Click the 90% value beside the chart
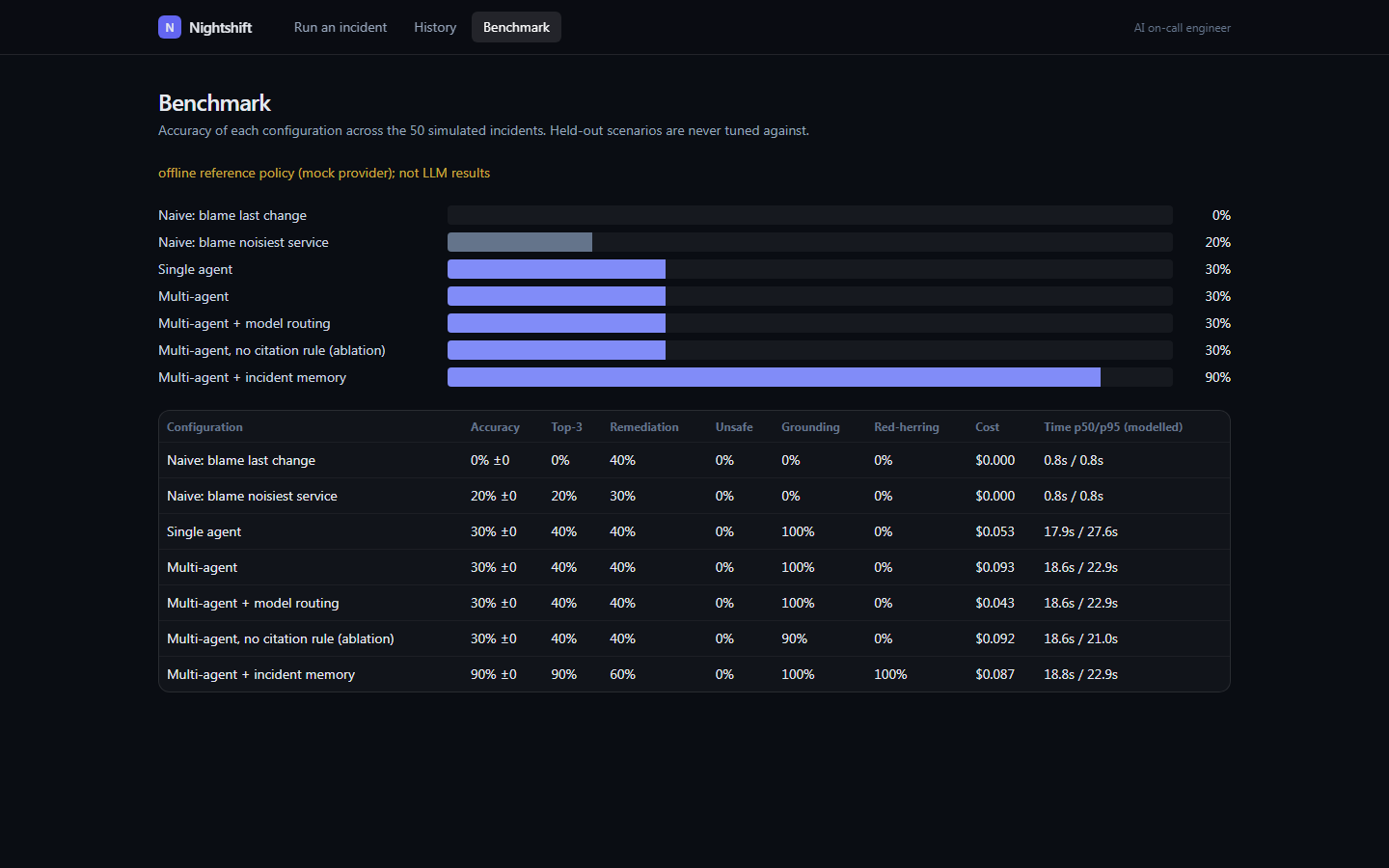Image resolution: width=1389 pixels, height=868 pixels. coord(1217,377)
